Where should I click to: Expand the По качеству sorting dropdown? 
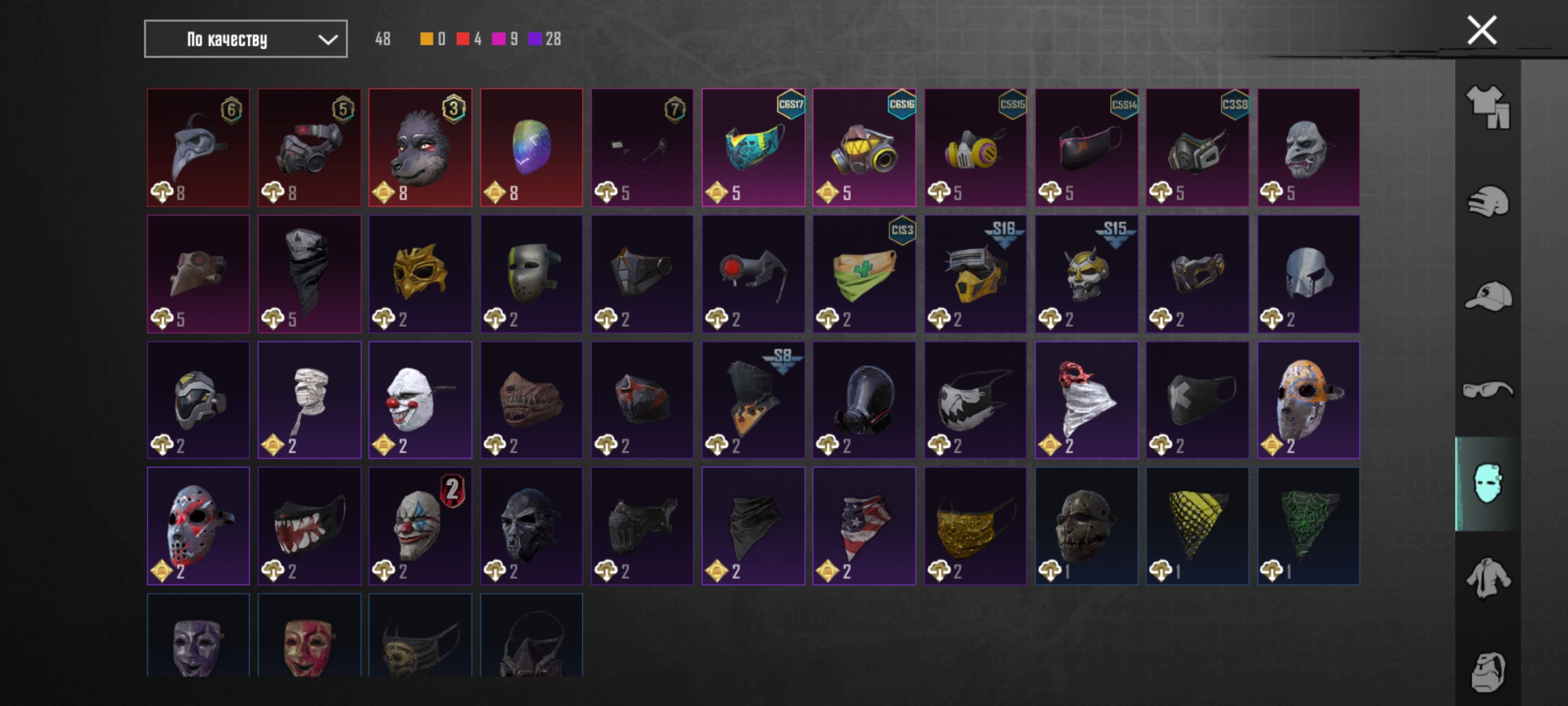click(246, 39)
